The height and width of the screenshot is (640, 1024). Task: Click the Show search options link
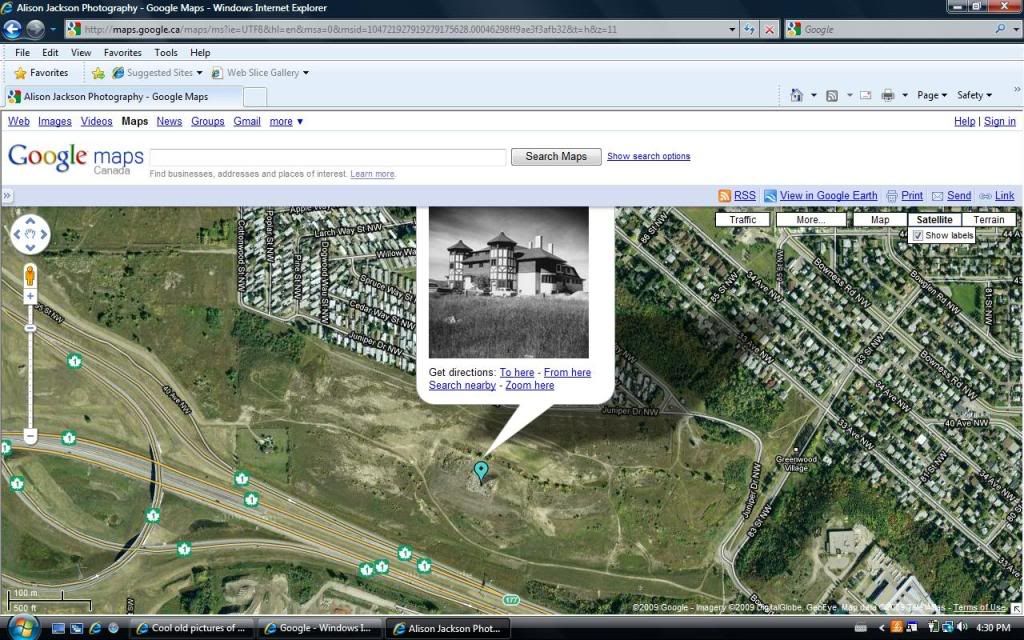648,156
